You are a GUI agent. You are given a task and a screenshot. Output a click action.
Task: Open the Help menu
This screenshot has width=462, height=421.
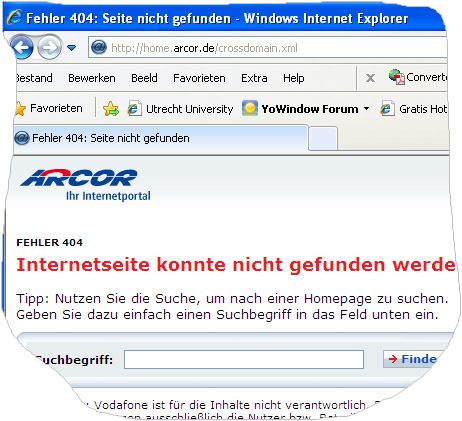[294, 78]
